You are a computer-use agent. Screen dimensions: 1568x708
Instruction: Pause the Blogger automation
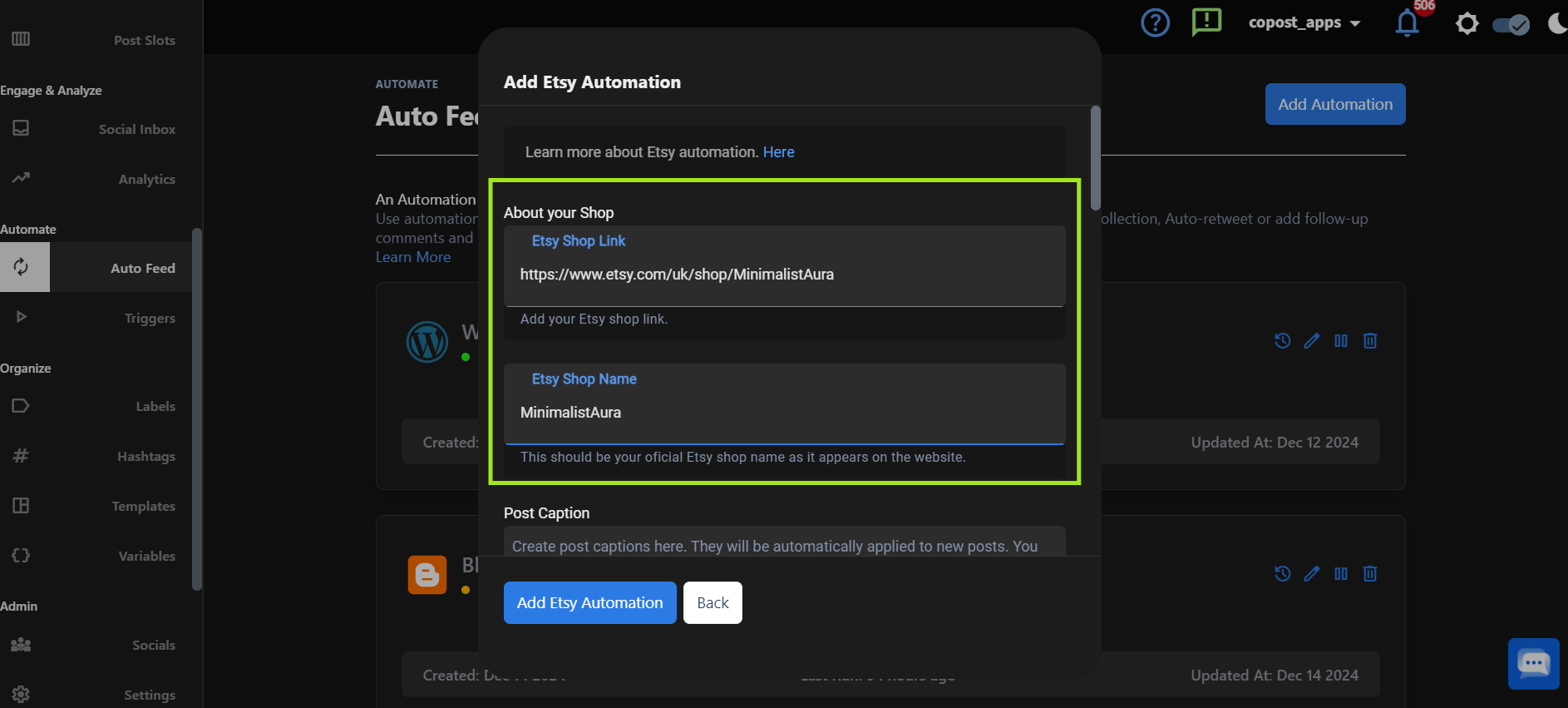[1341, 573]
